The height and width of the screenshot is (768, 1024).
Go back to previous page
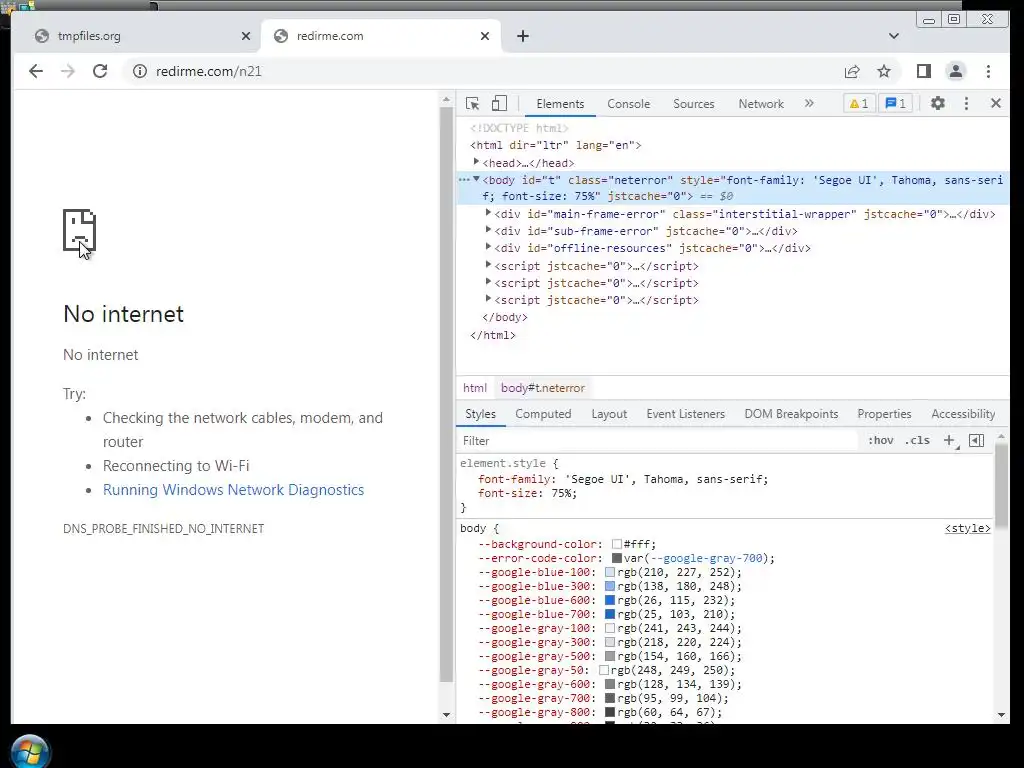pos(36,71)
